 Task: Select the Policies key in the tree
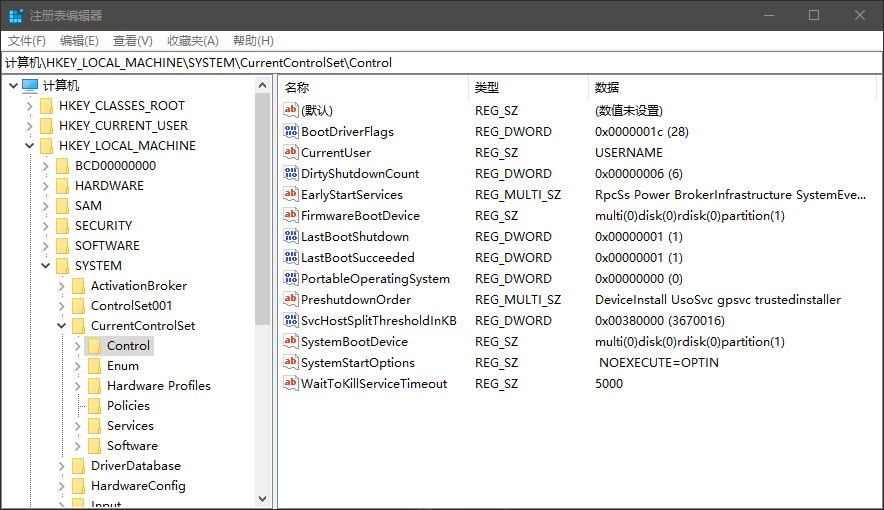click(128, 406)
